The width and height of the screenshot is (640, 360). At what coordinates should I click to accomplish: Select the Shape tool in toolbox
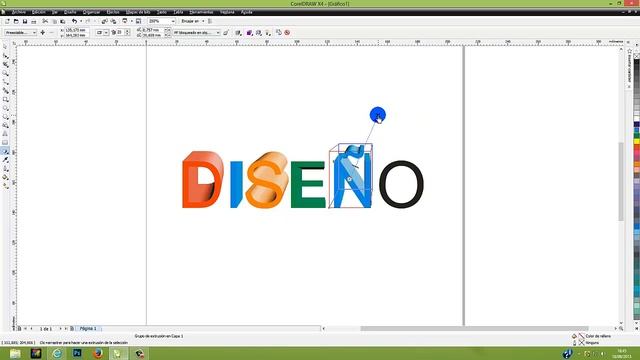pos(5,56)
